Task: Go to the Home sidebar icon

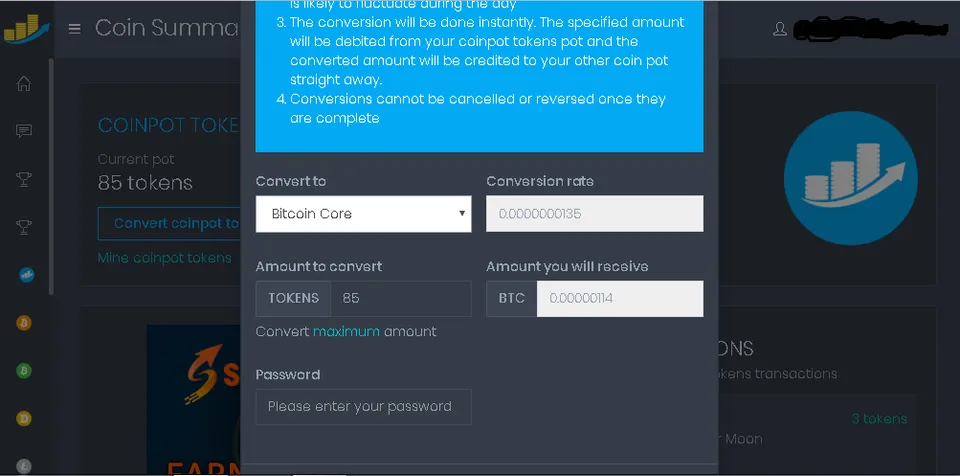Action: coord(24,83)
